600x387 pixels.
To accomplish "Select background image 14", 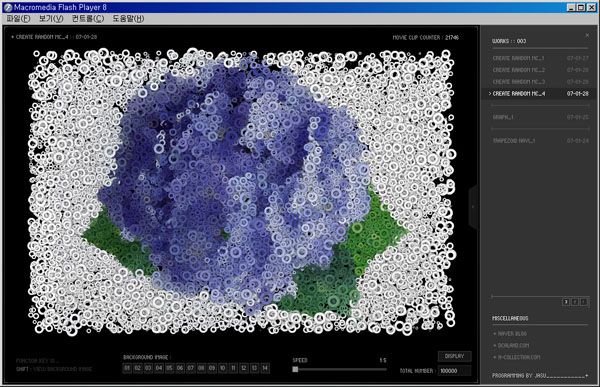I will click(x=265, y=368).
